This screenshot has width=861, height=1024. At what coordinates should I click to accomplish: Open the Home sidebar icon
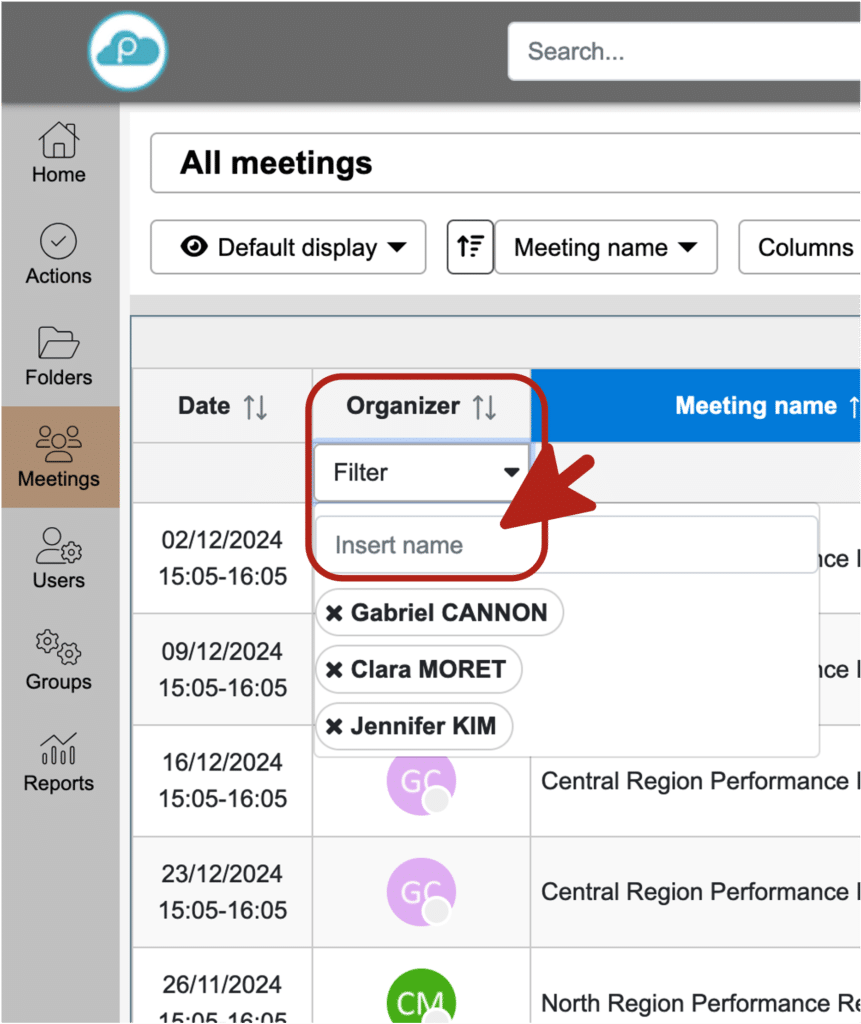59,141
